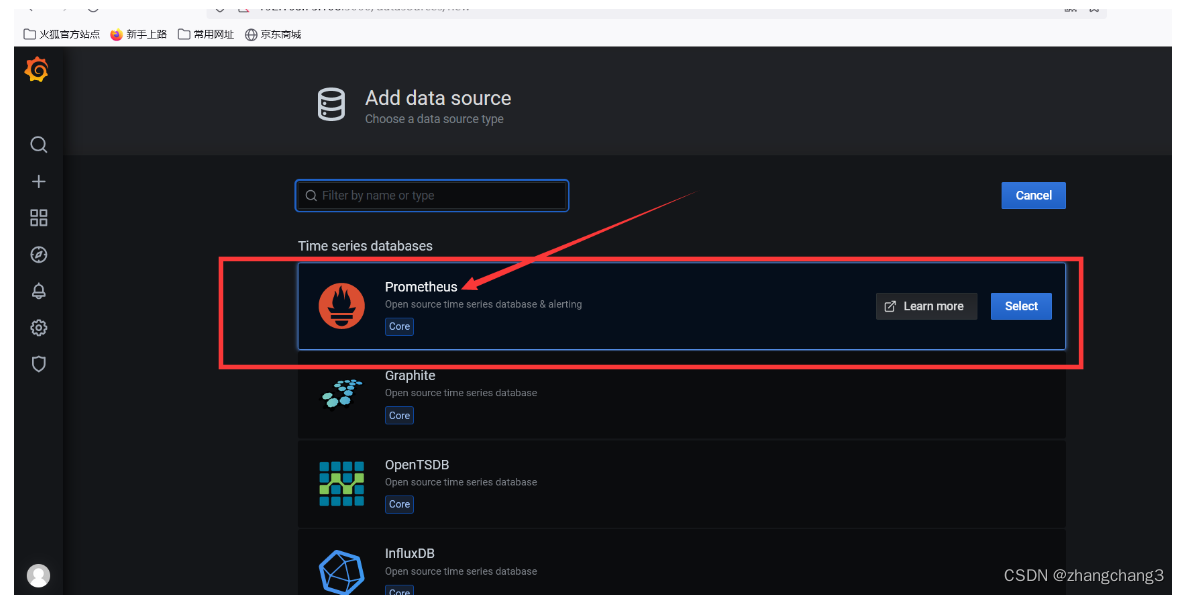Open the 京东商城 bookmark

click(x=272, y=35)
